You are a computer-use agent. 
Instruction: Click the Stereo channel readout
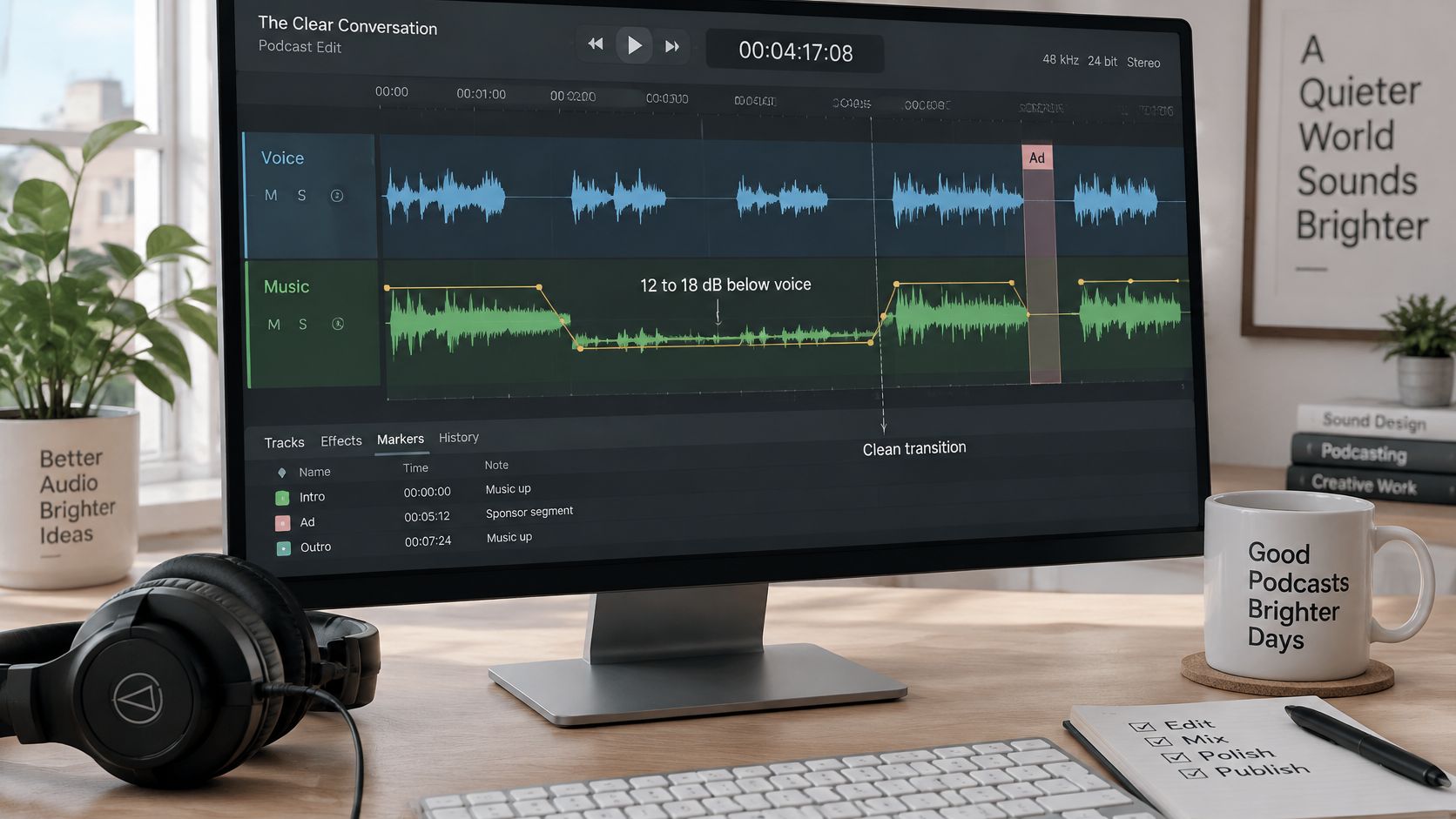click(x=1143, y=63)
